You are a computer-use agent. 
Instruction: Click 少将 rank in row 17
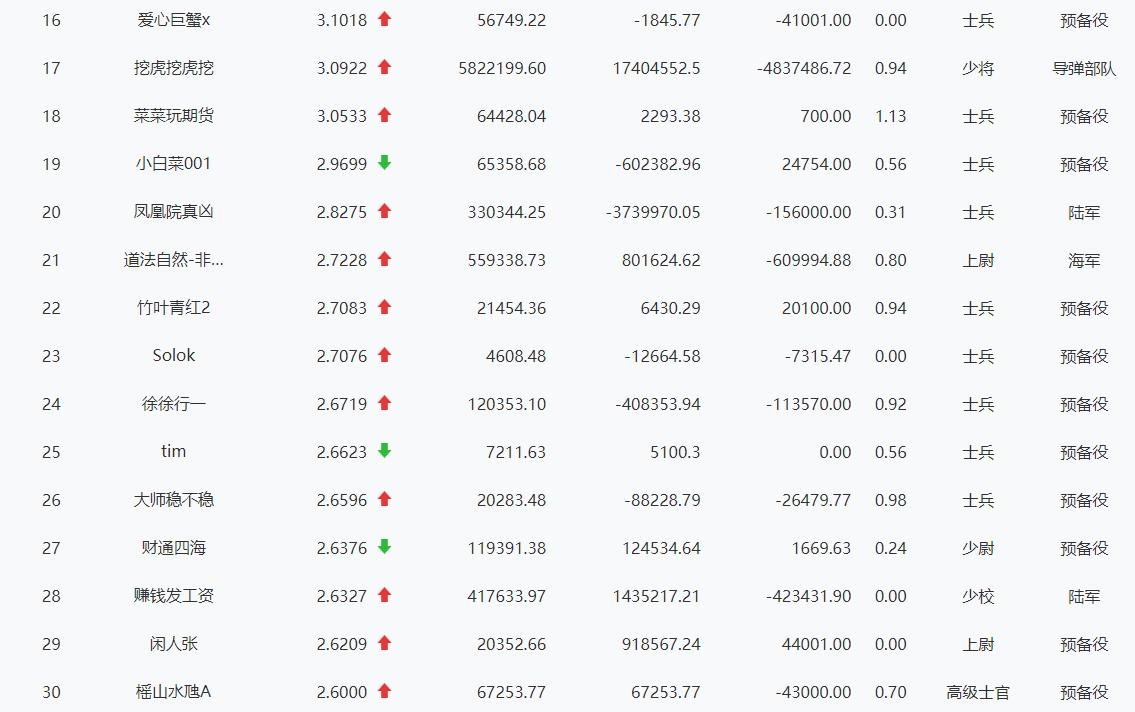978,69
